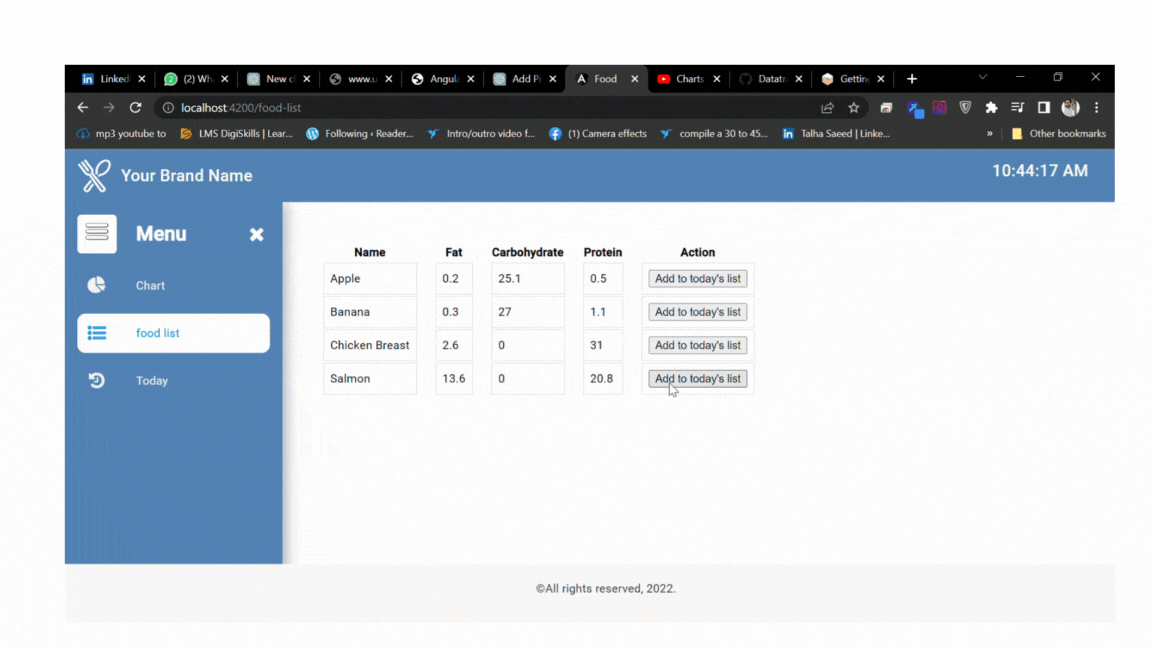Open the browser Extensions puzzle icon
The image size is (1152, 648).
[991, 107]
